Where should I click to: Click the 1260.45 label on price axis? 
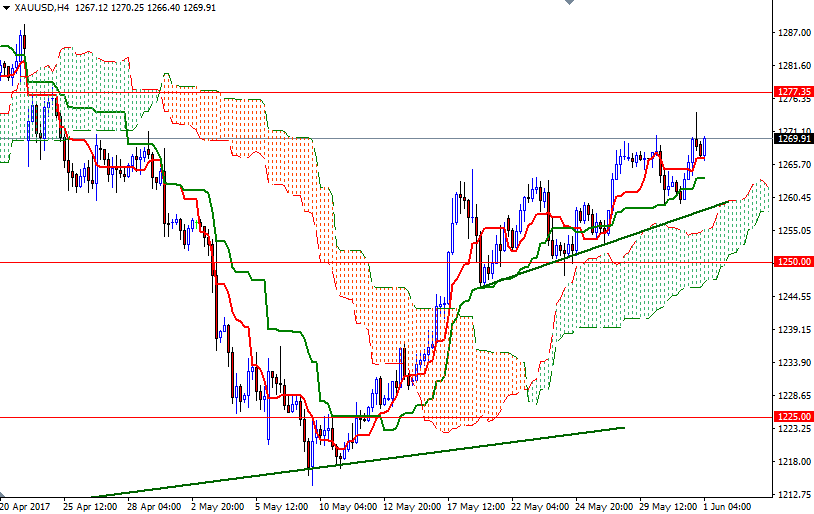[792, 198]
